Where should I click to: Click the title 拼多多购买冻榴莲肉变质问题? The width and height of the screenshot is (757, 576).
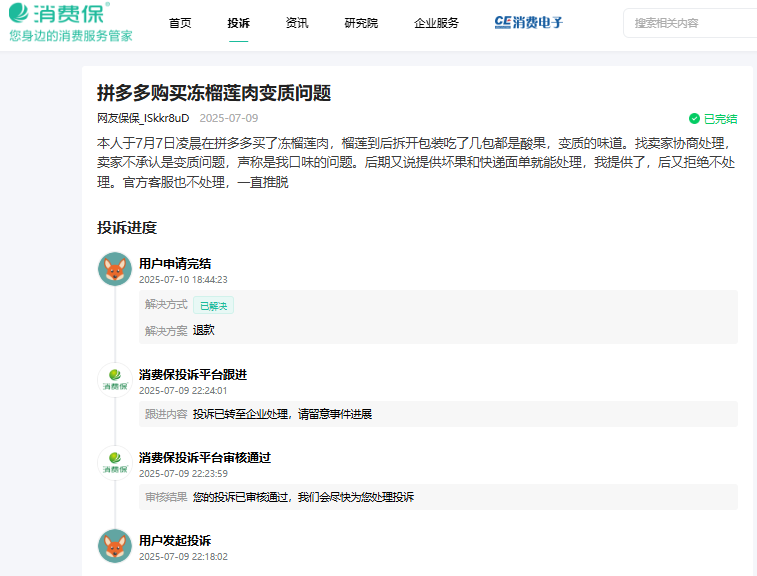click(214, 93)
